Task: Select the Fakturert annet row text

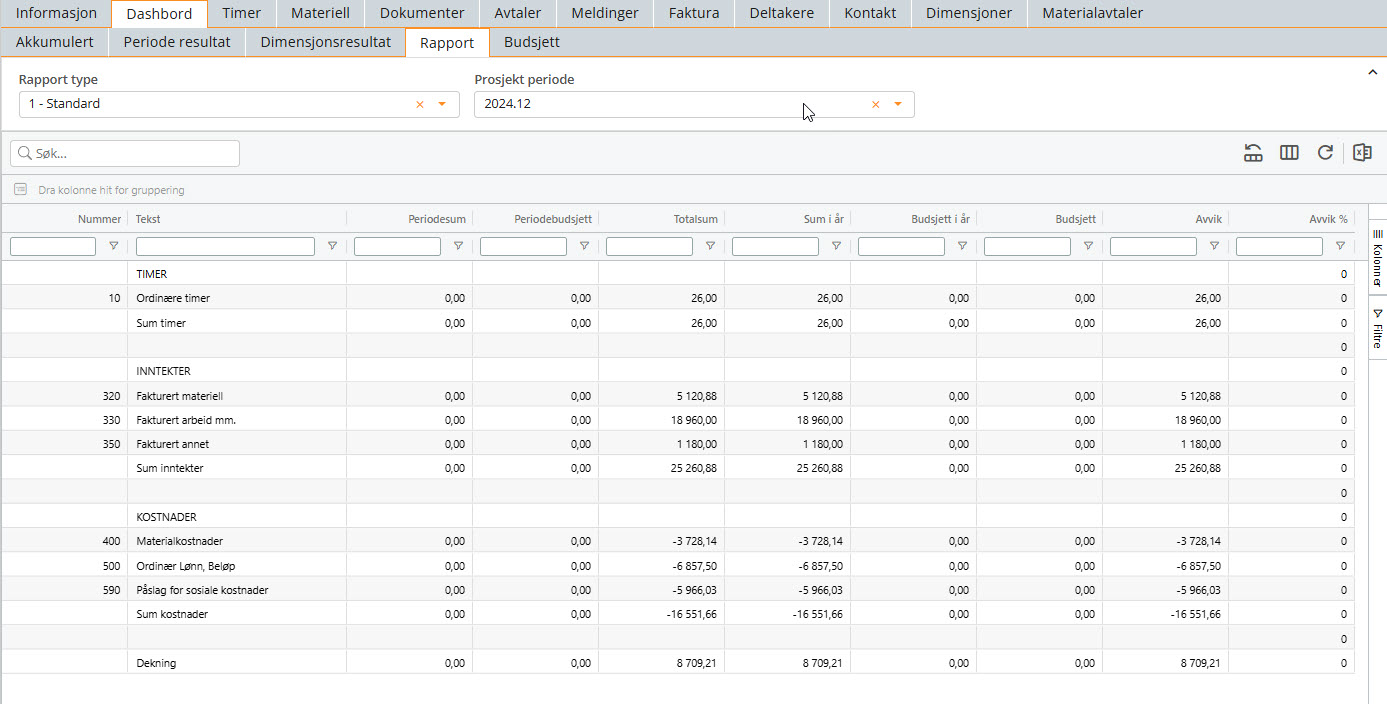Action: tap(172, 444)
